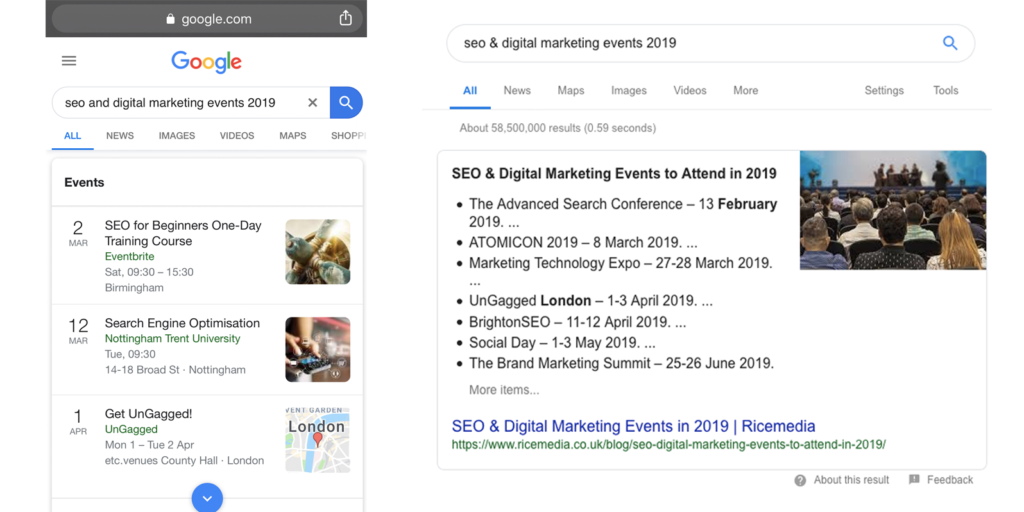Switch to desktop Videos tab
The width and height of the screenshot is (1024, 512).
pos(690,91)
